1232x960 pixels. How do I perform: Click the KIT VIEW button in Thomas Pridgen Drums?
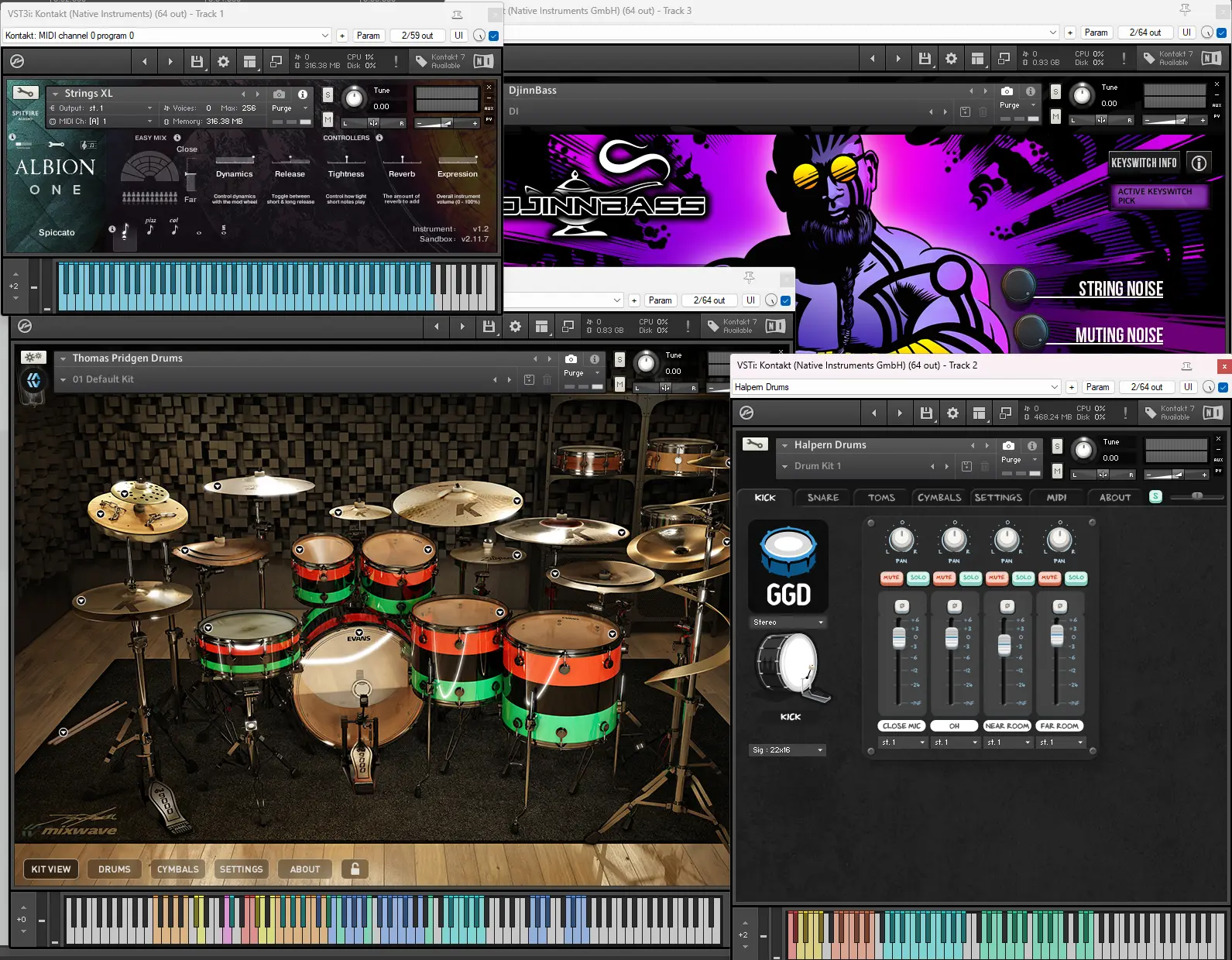point(51,869)
